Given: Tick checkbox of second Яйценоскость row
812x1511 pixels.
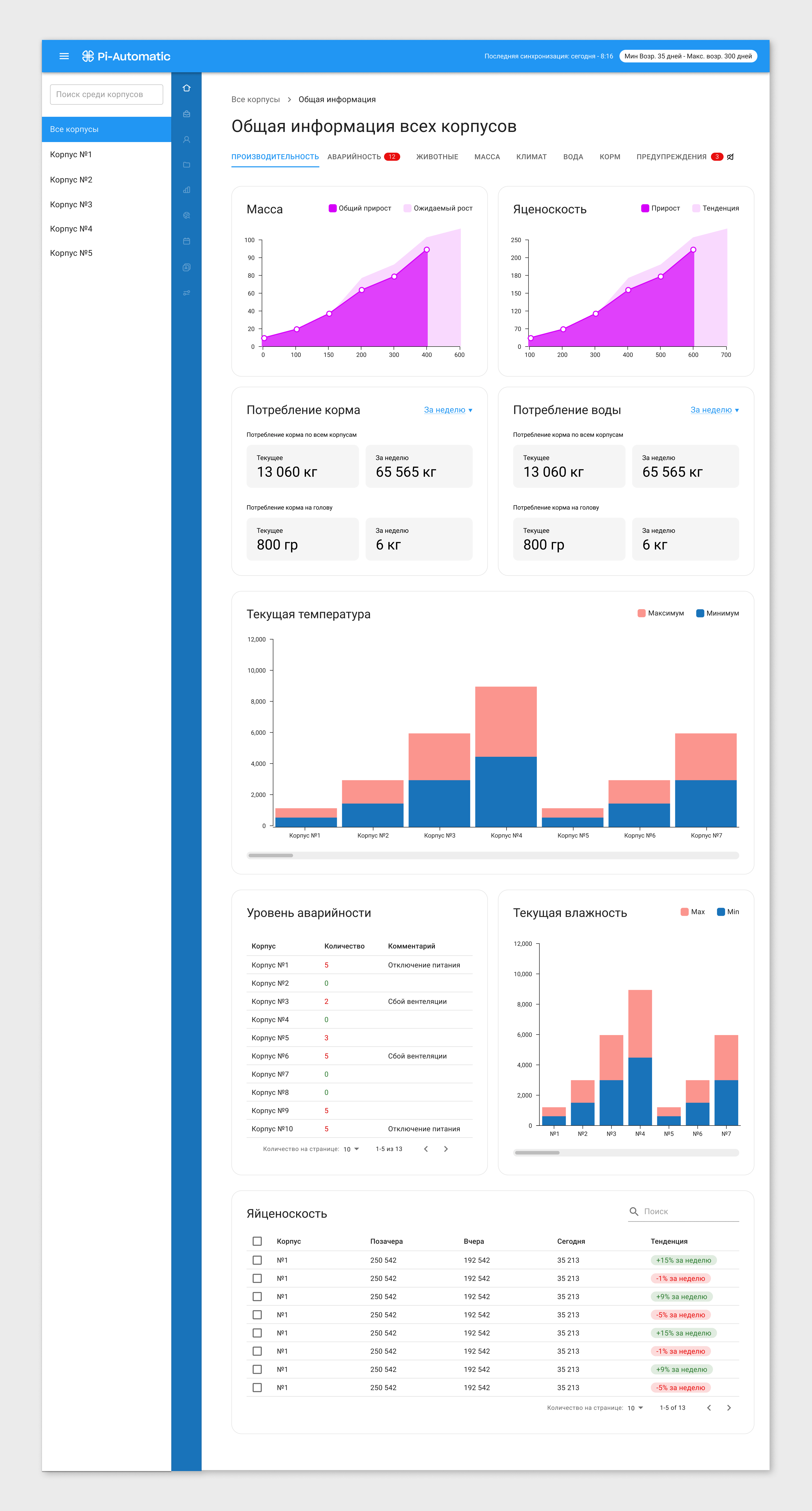Looking at the screenshot, I should pos(257,1278).
